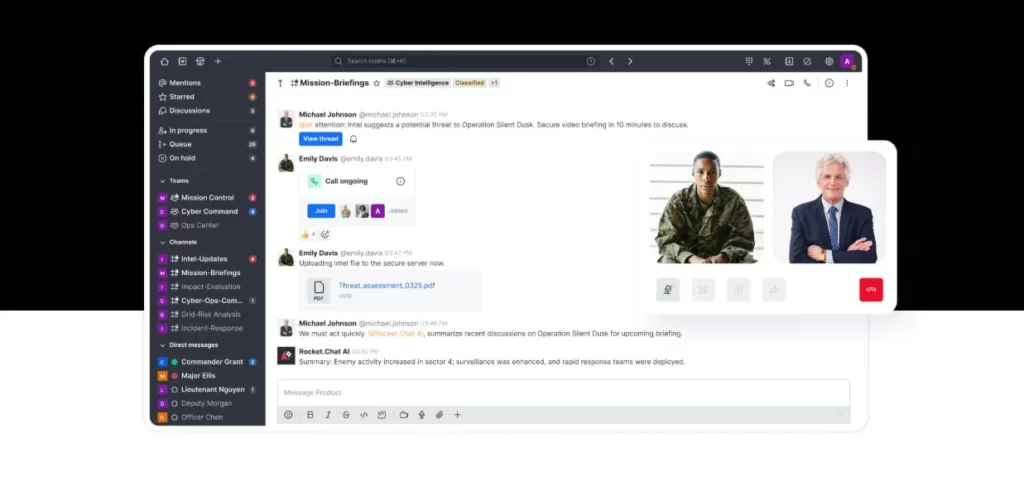Open the Impact-Evaluation channel
The image size is (1024, 477).
207,287
